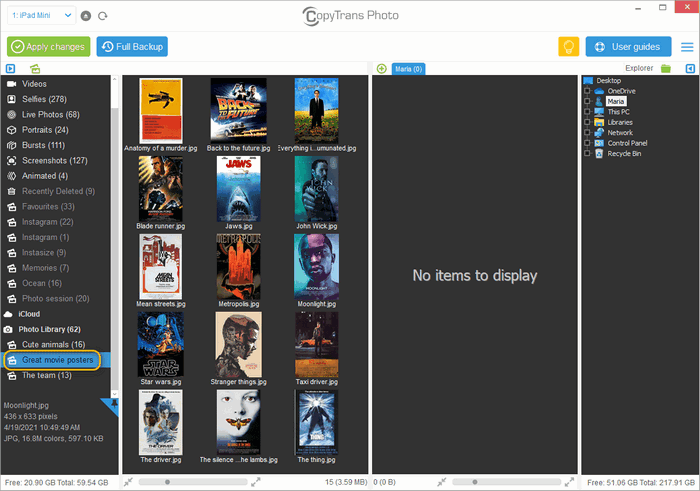Expand the Control Panel node
Viewport: 700px width, 491px height.
(x=588, y=143)
